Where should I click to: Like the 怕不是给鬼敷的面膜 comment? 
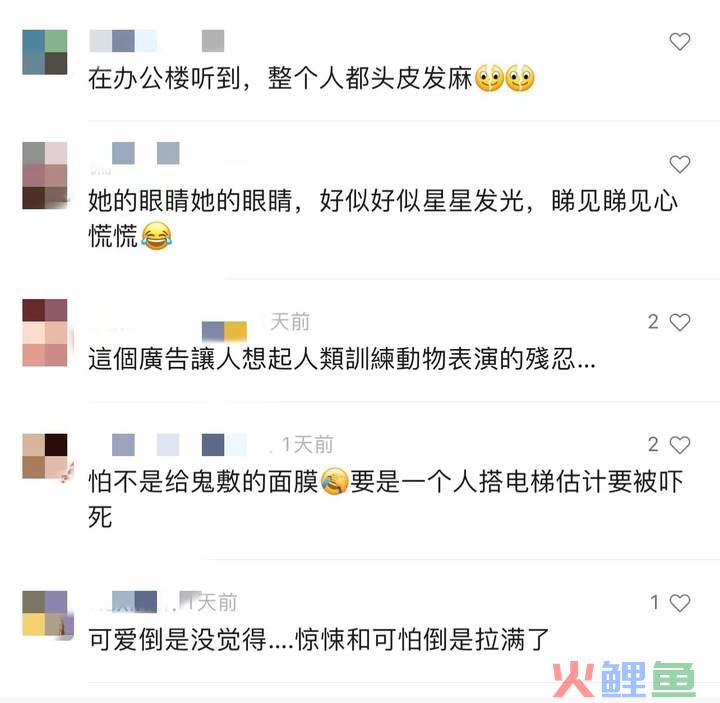(x=680, y=444)
